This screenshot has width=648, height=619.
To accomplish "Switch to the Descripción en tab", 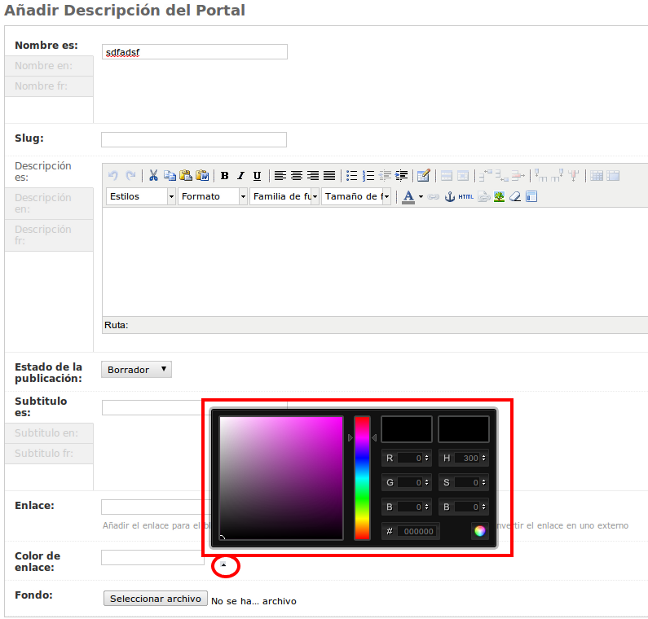I will point(49,203).
